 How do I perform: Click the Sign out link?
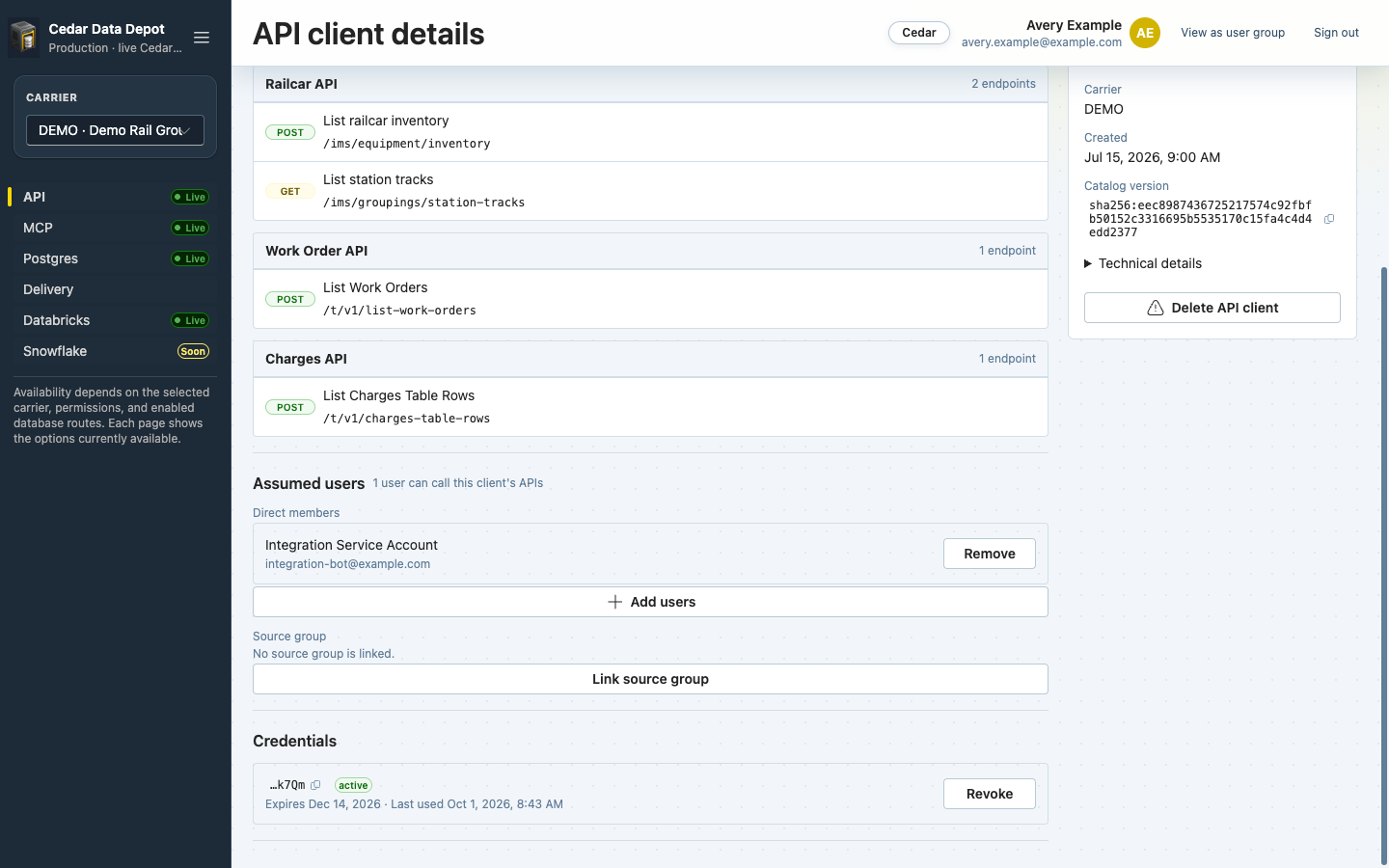(x=1336, y=33)
